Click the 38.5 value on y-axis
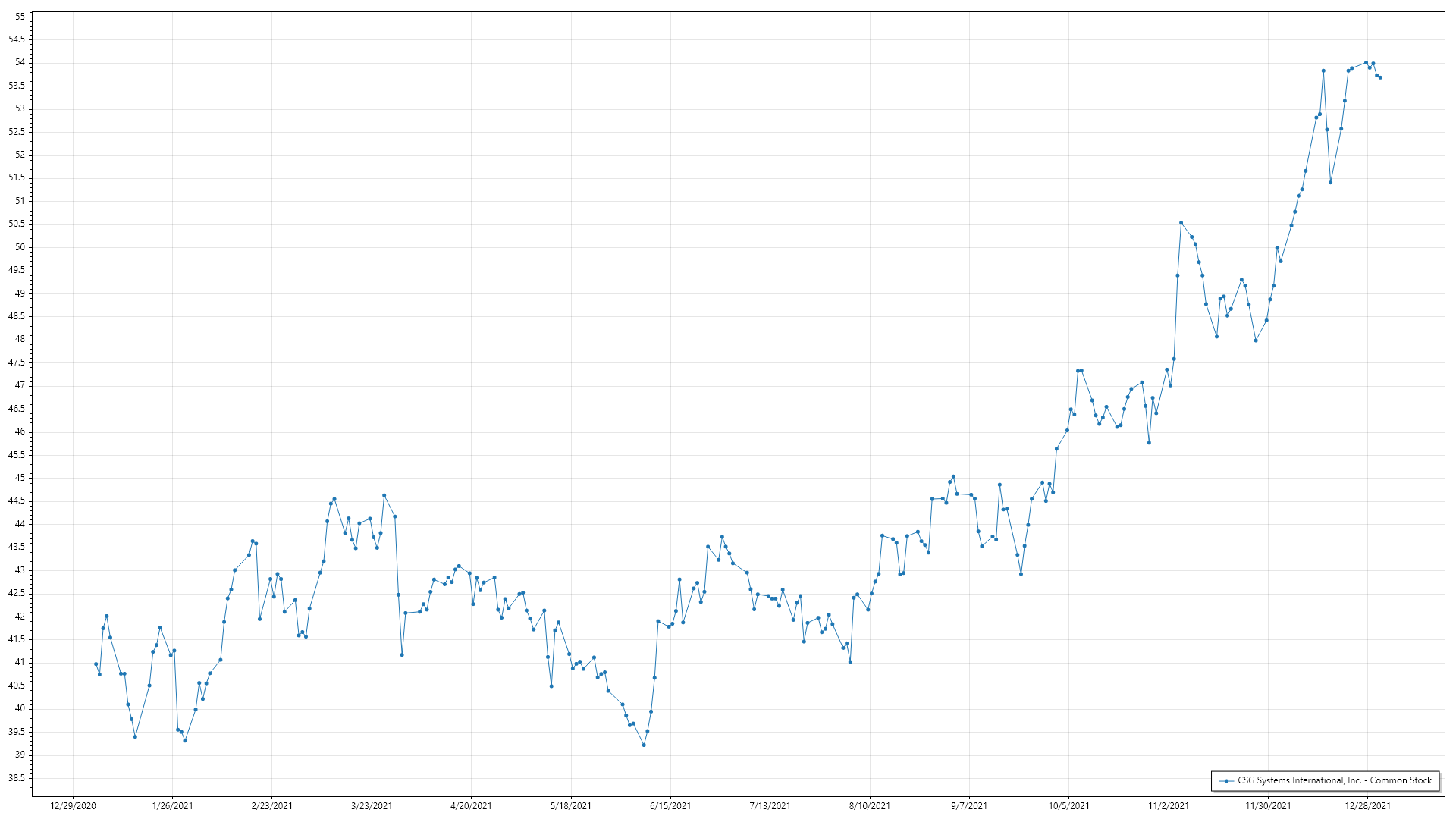The image size is (1456, 819). [x=17, y=778]
